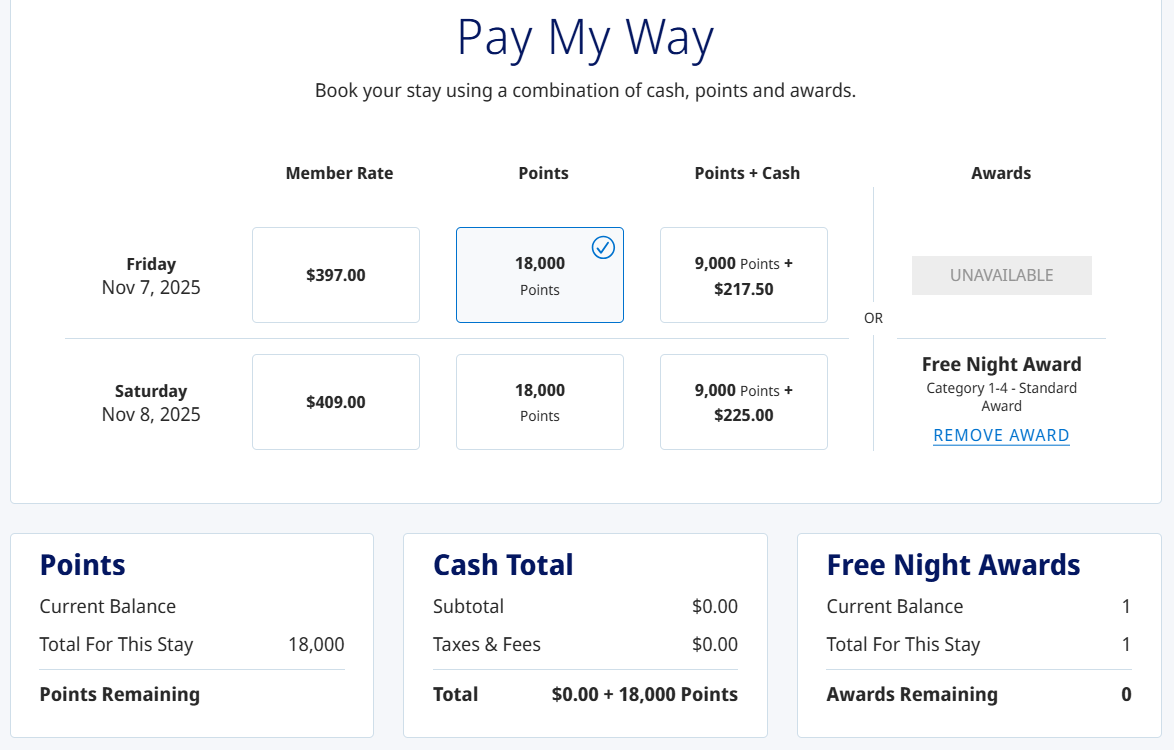Image resolution: width=1174 pixels, height=750 pixels.
Task: Click the Pay My Way page title
Action: coord(586,38)
